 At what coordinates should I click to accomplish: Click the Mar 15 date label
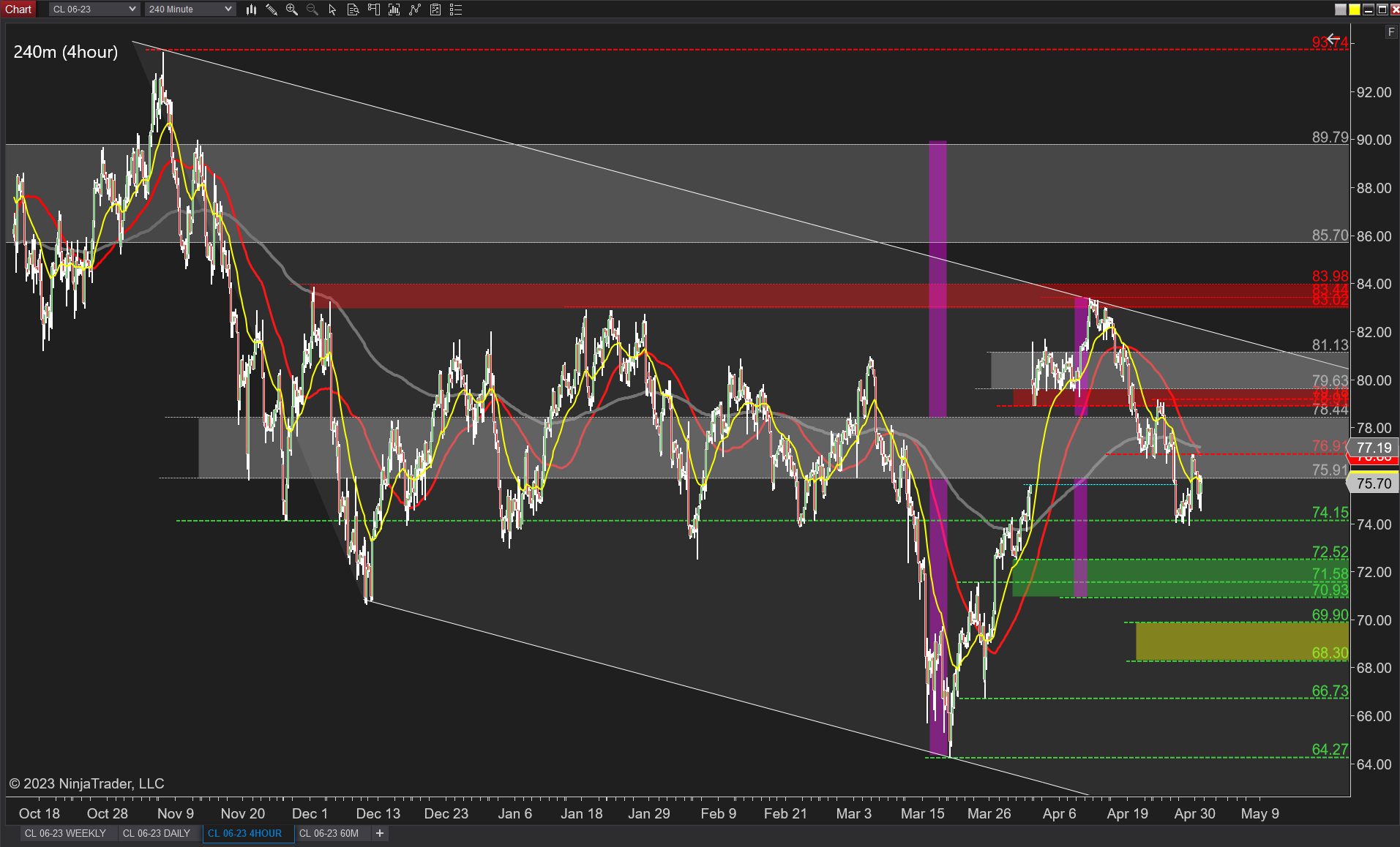coord(923,813)
